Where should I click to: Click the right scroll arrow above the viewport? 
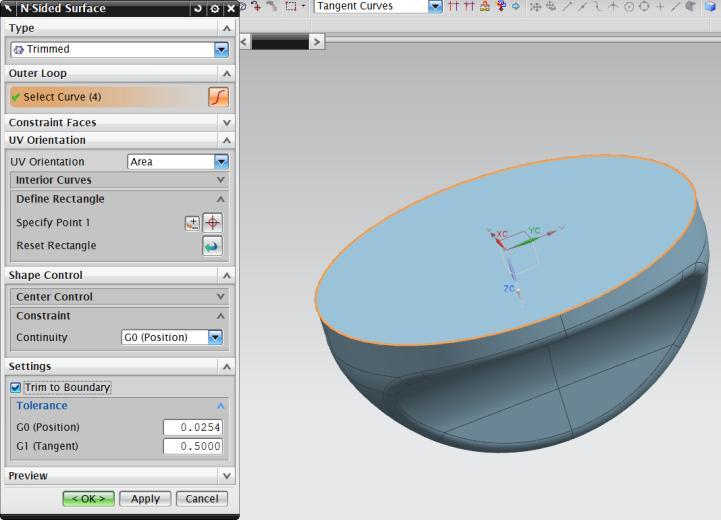coord(316,42)
